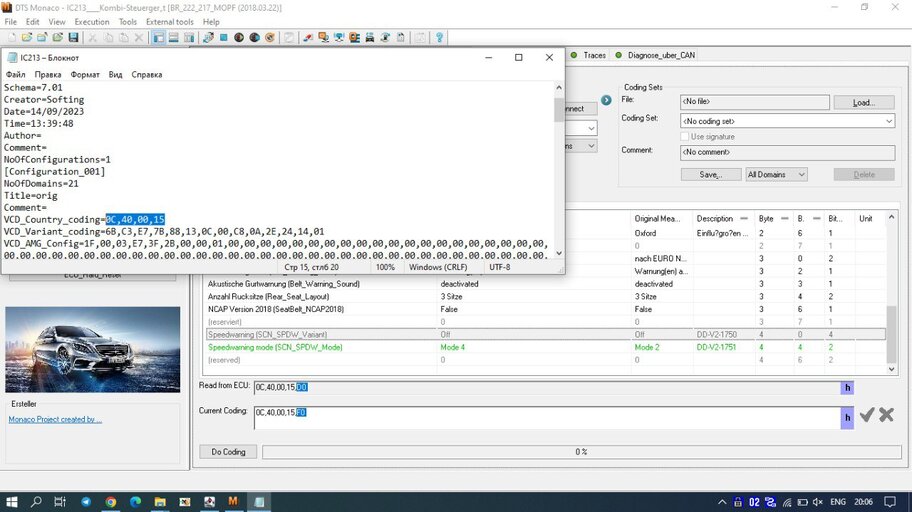912x512 pixels.
Task: Click the ENG language indicator in system tray
Action: tap(838, 502)
